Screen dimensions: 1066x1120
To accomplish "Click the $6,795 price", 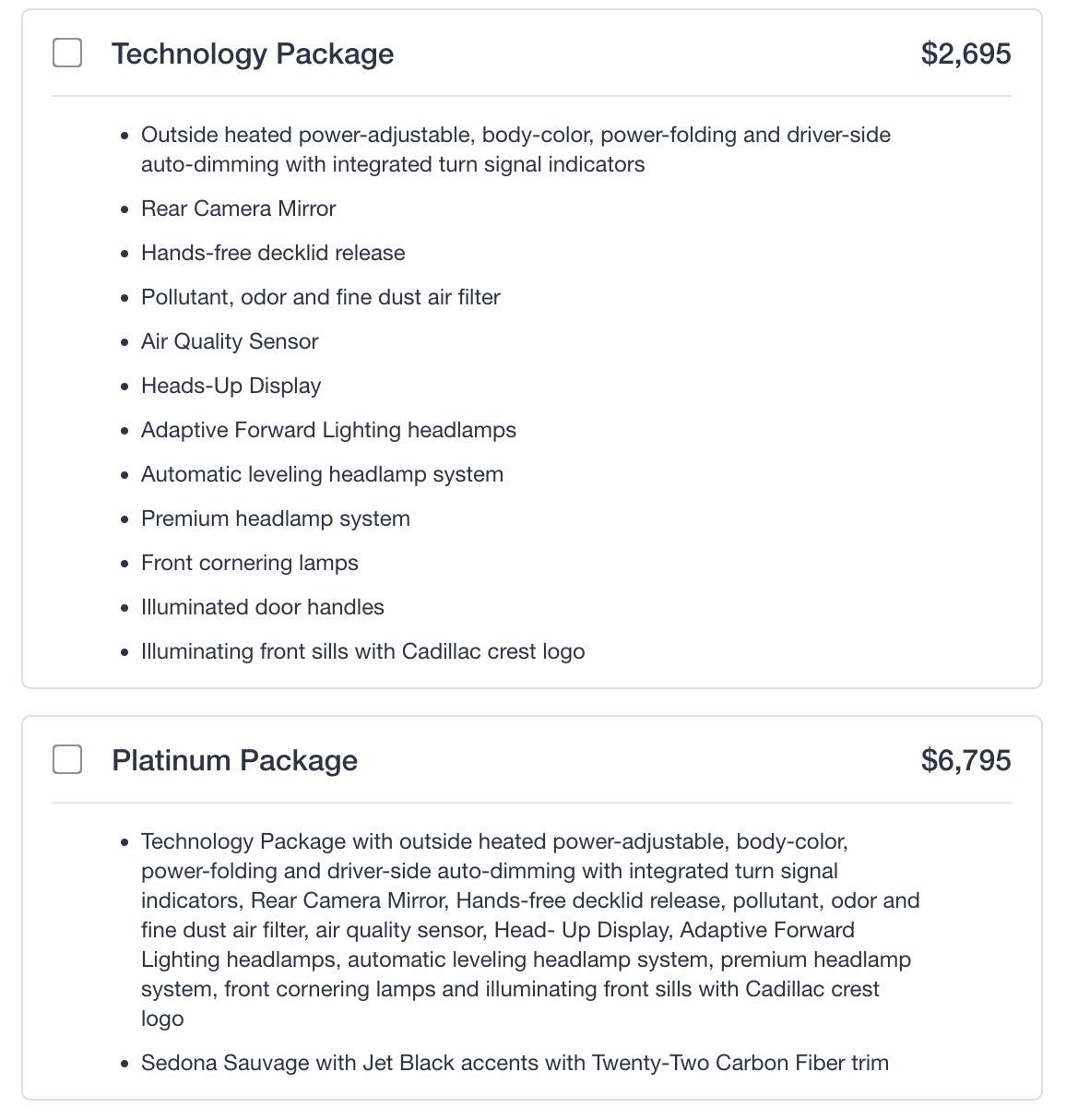I will pos(965,760).
